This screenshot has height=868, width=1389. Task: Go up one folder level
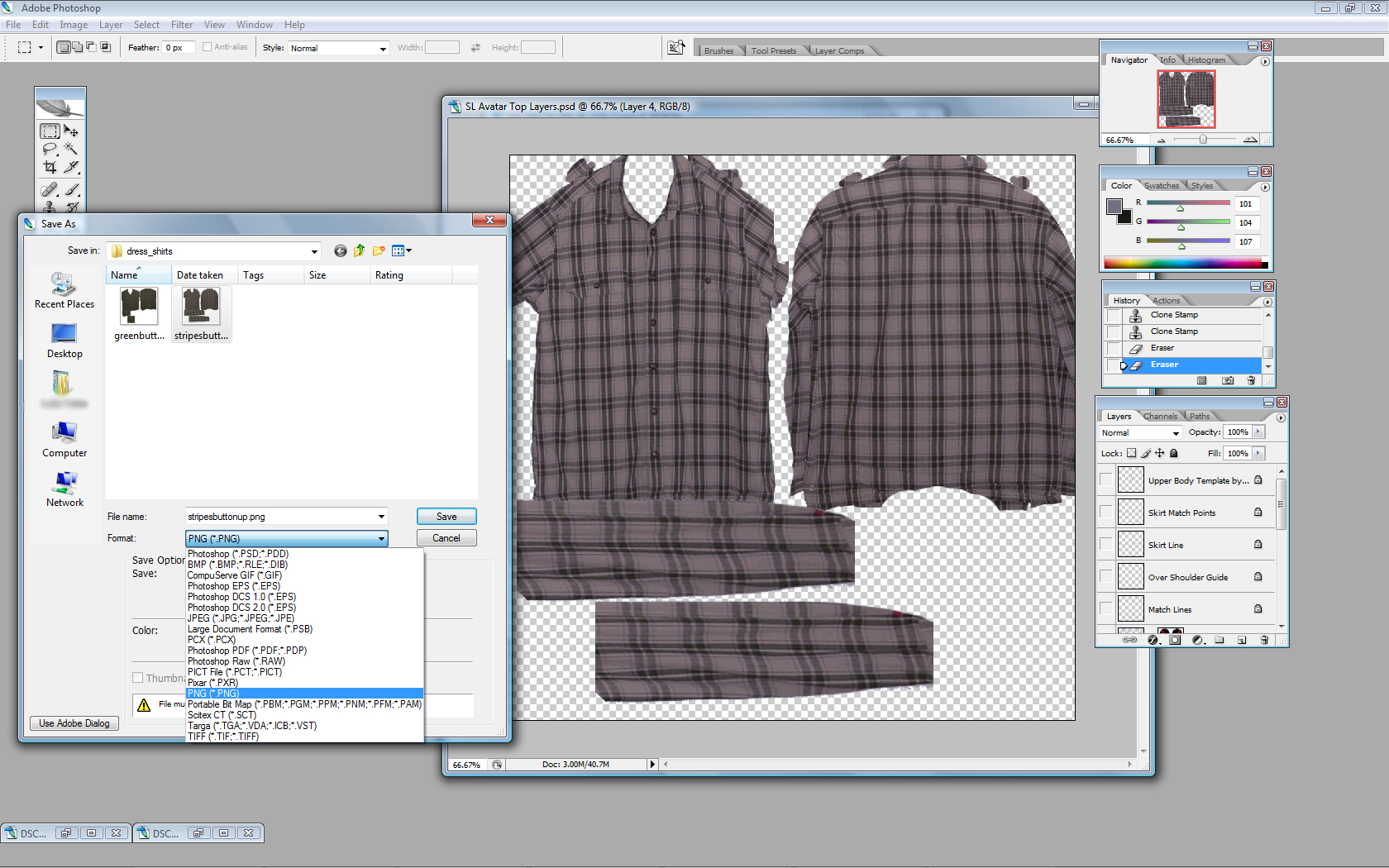pyautogui.click(x=359, y=251)
